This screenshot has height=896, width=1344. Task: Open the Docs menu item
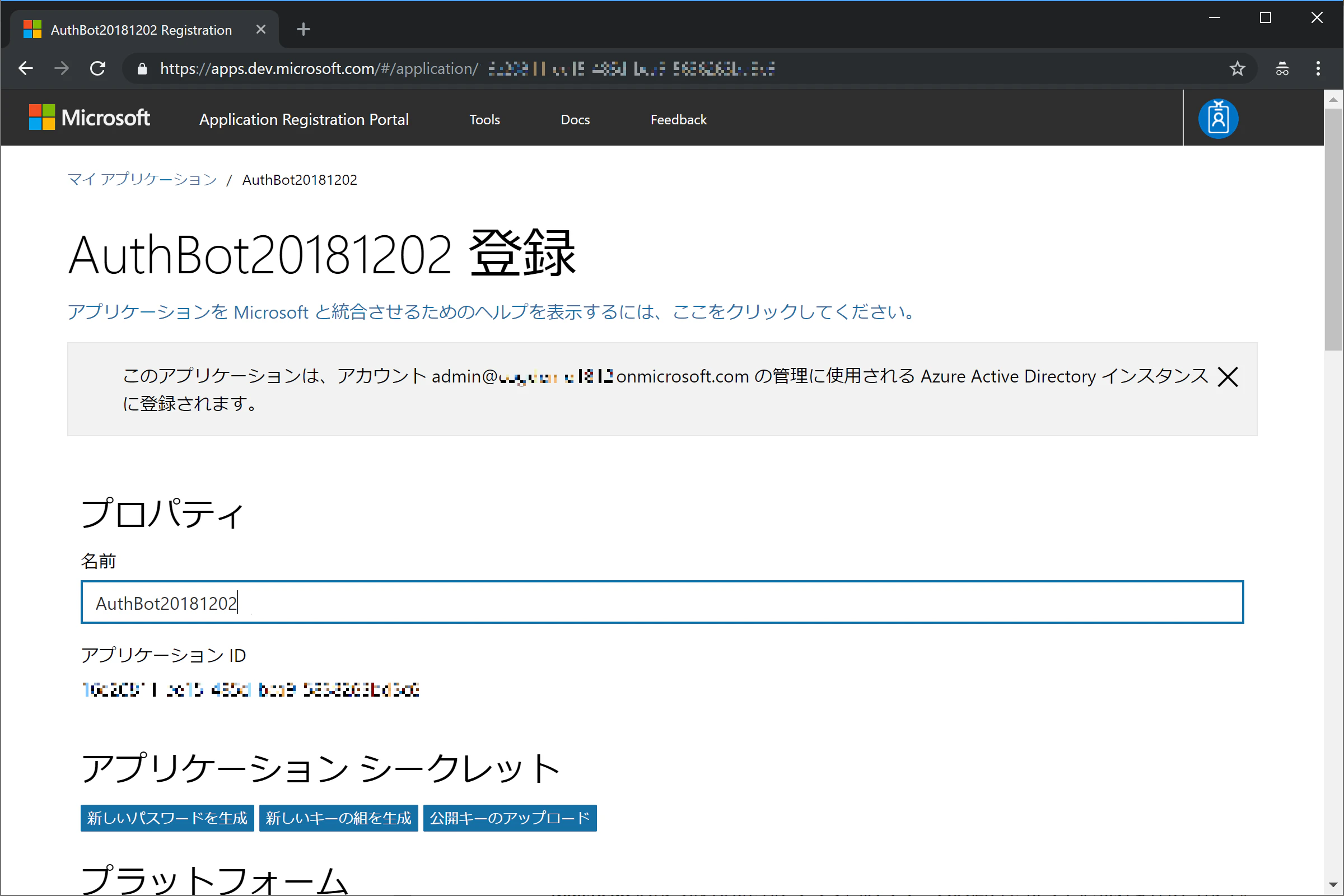pos(575,119)
